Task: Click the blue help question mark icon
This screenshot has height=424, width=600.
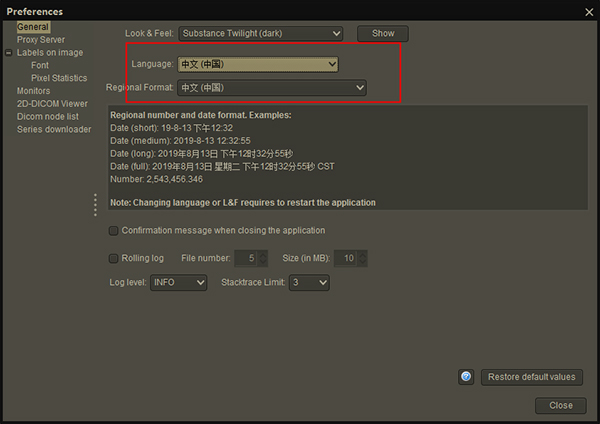Action: 466,377
